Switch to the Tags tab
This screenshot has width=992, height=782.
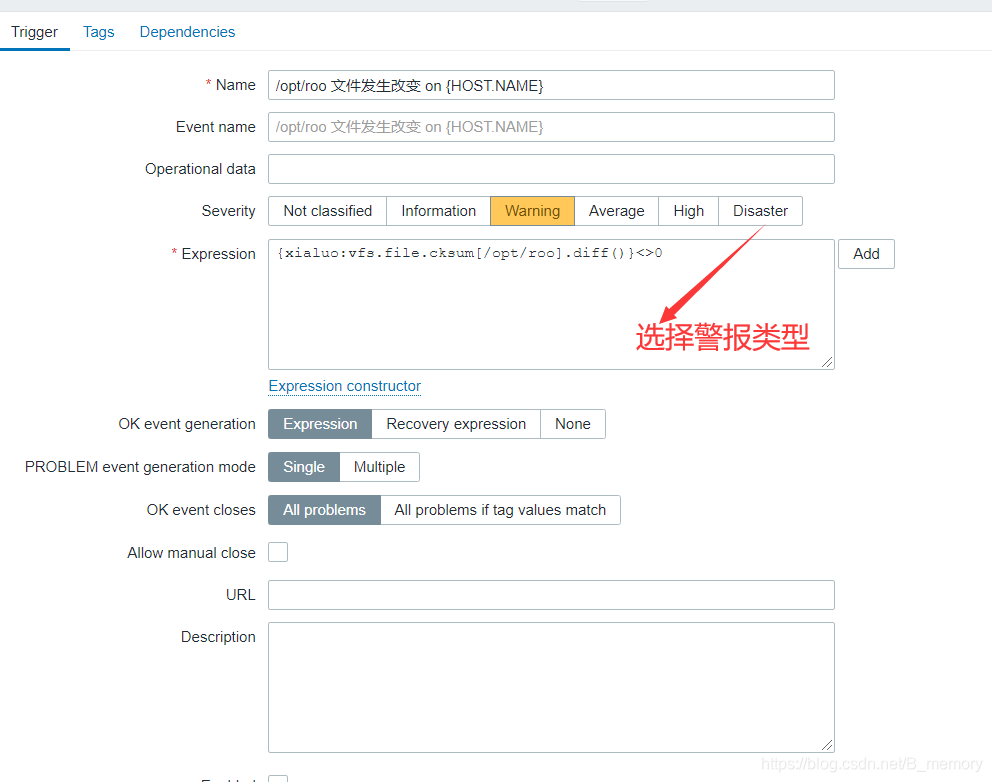[x=99, y=32]
